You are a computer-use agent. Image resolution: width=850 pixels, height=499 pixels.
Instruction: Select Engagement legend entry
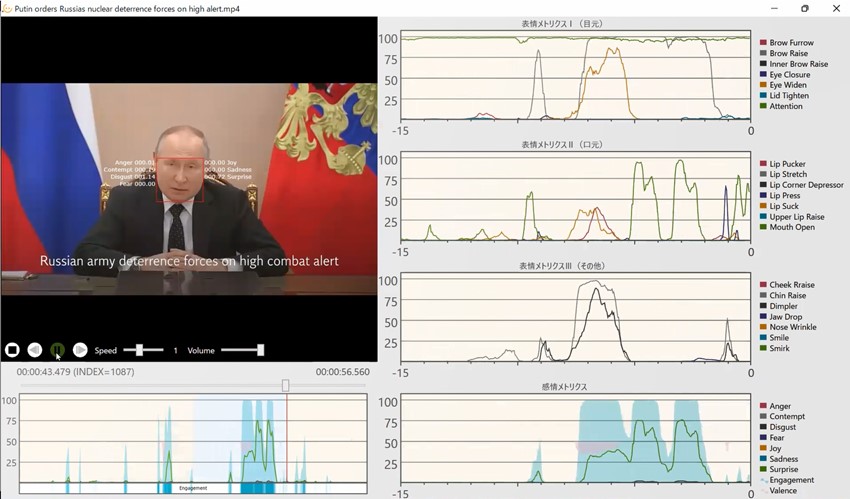(787, 480)
